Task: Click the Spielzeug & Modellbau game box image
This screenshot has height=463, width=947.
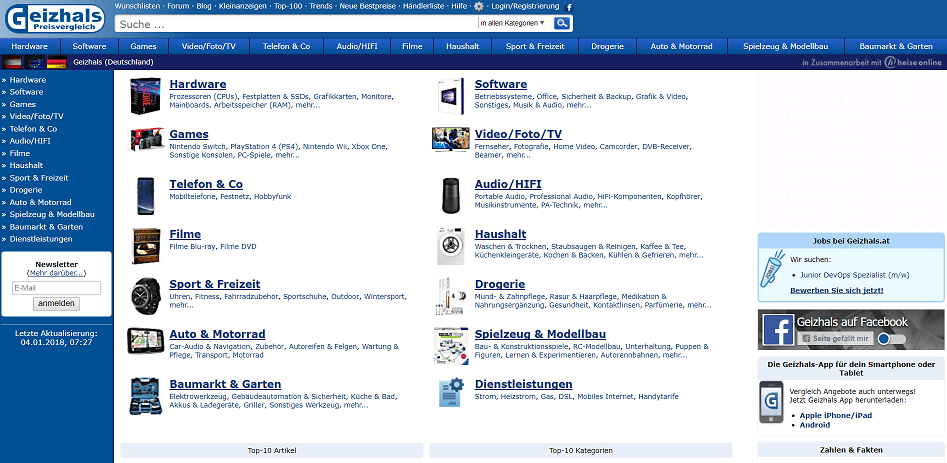Action: pos(451,346)
